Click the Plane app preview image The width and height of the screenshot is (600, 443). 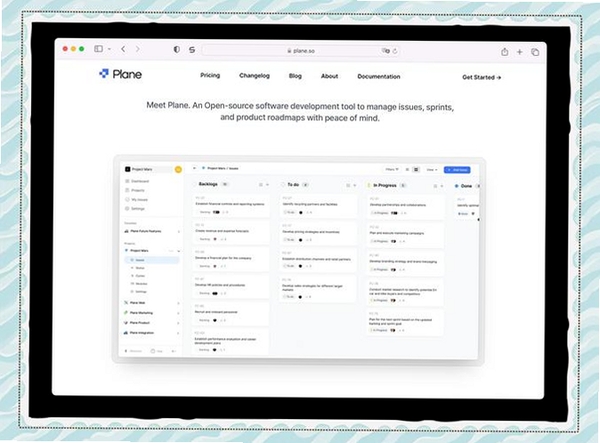298,259
